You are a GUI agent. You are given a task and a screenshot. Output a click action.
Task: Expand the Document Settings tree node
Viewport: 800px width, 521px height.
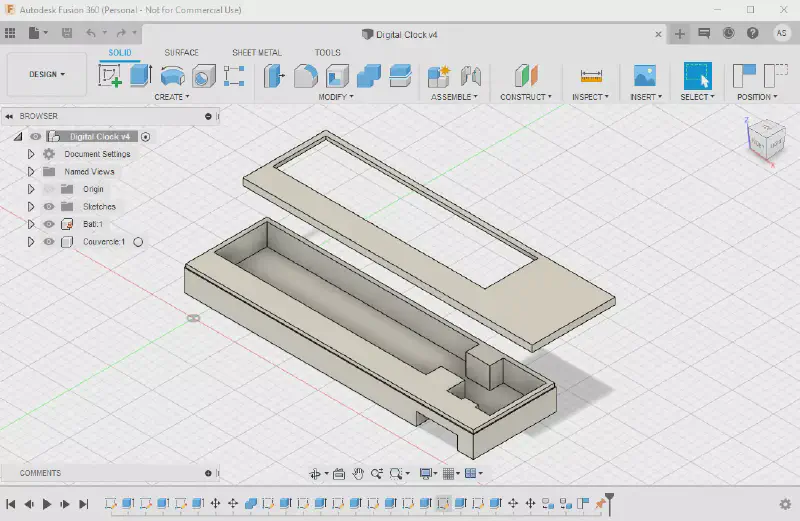pyautogui.click(x=31, y=154)
